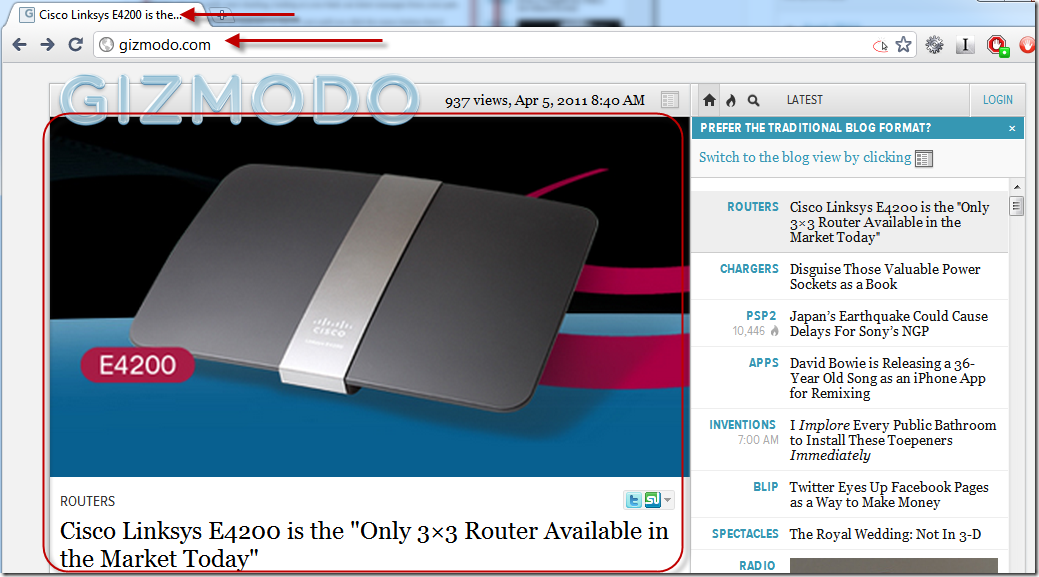Viewport: 1039px width, 577px height.
Task: Open the David Bowie iPhone App story
Action: [x=887, y=378]
